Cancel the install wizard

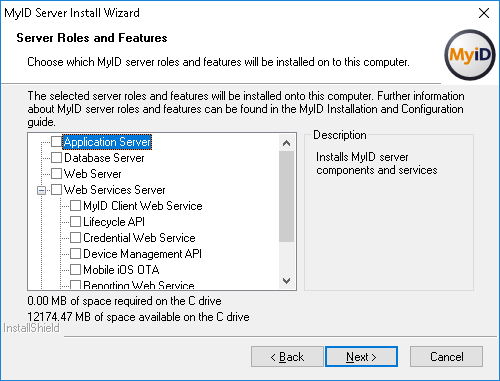(446, 357)
